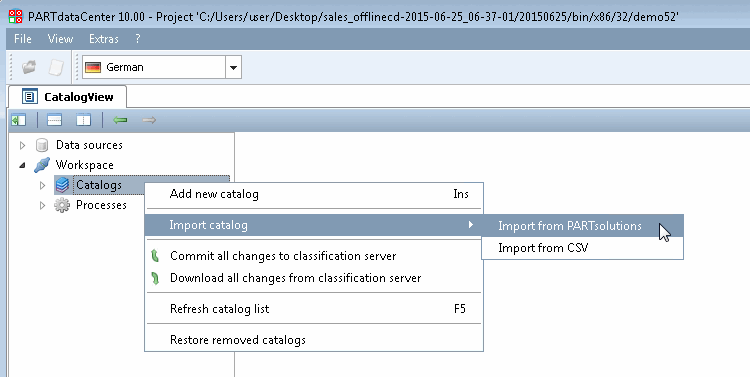This screenshot has width=750, height=377.
Task: Select the German language combo box
Action: click(162, 67)
